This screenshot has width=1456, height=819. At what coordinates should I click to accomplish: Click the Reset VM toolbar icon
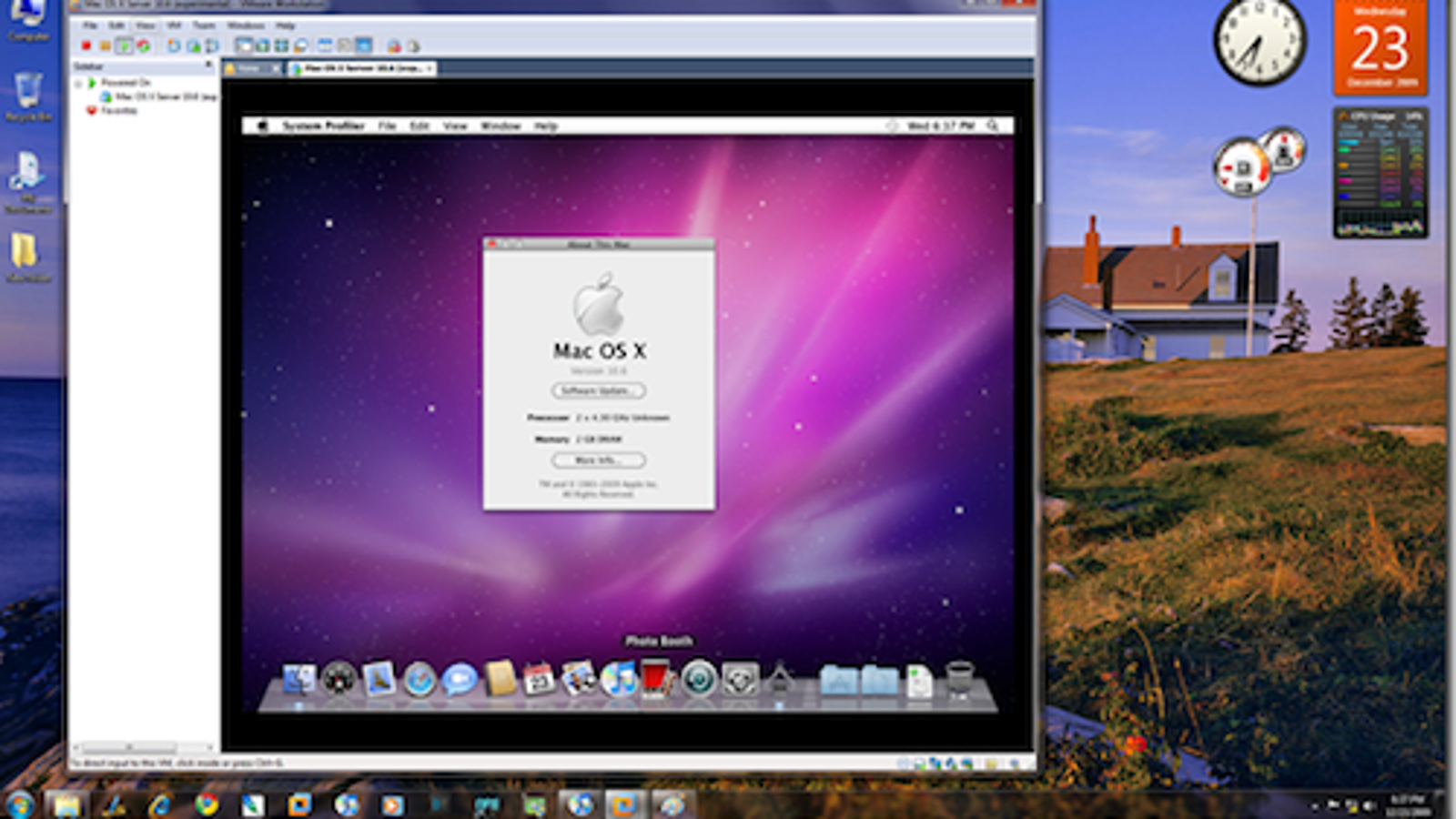coord(143,45)
